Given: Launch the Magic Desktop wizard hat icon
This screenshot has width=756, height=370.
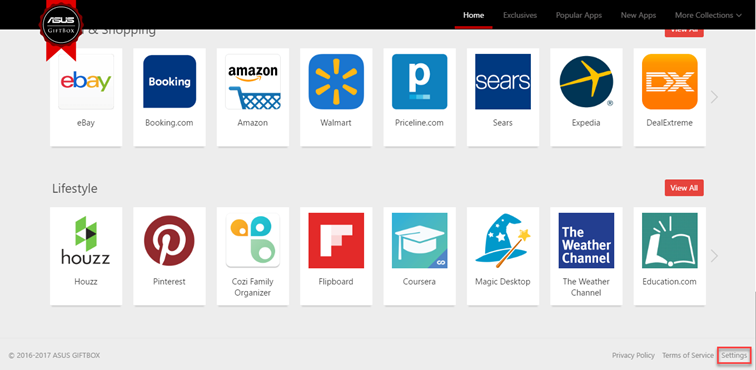Looking at the screenshot, I should (x=503, y=240).
